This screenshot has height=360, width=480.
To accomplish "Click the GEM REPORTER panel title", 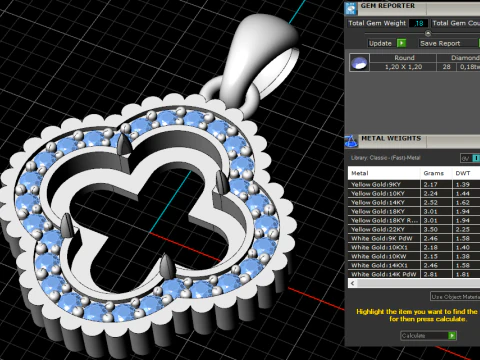I will [x=388, y=6].
